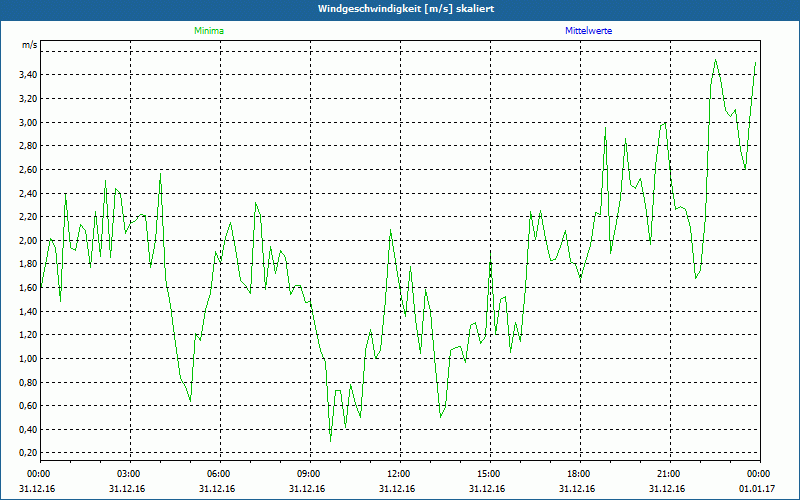
Task: Select the 2,40 y-axis value
Action: coord(28,193)
